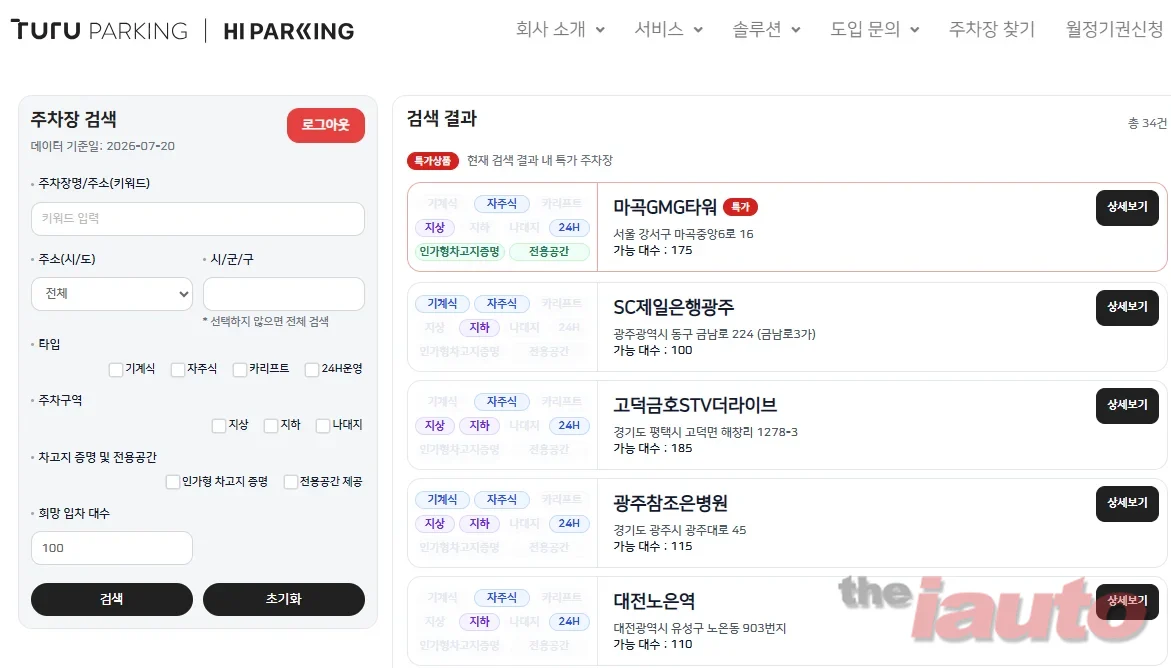Click the 초기화 reset button
The height and width of the screenshot is (668, 1171).
pyautogui.click(x=284, y=599)
